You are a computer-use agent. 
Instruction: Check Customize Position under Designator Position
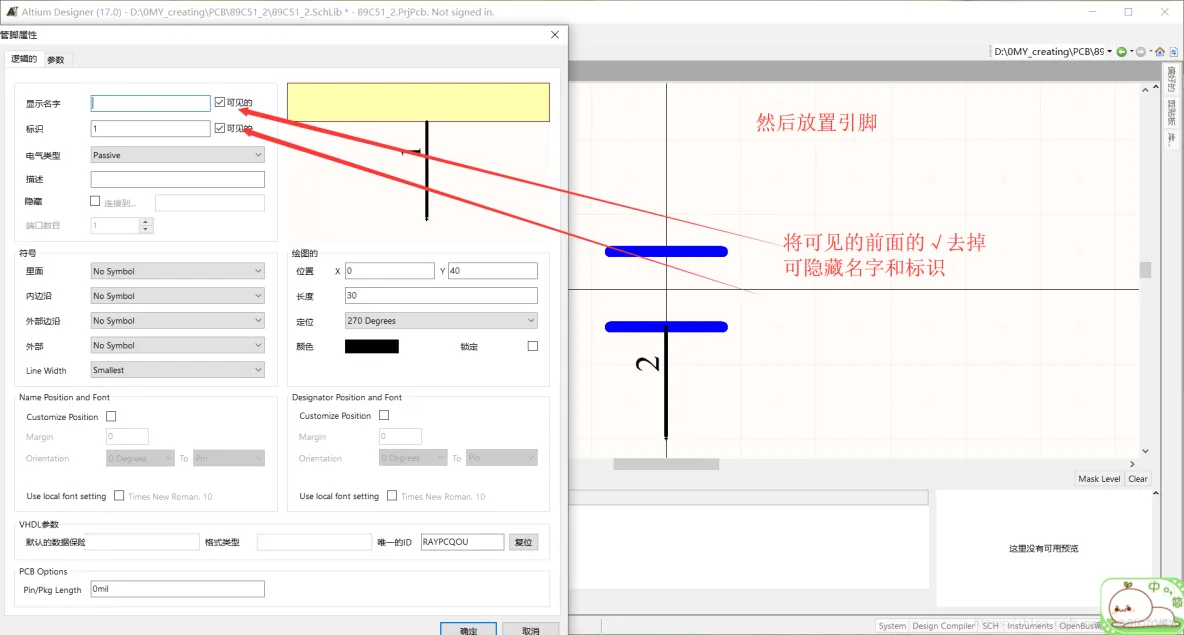[x=384, y=415]
